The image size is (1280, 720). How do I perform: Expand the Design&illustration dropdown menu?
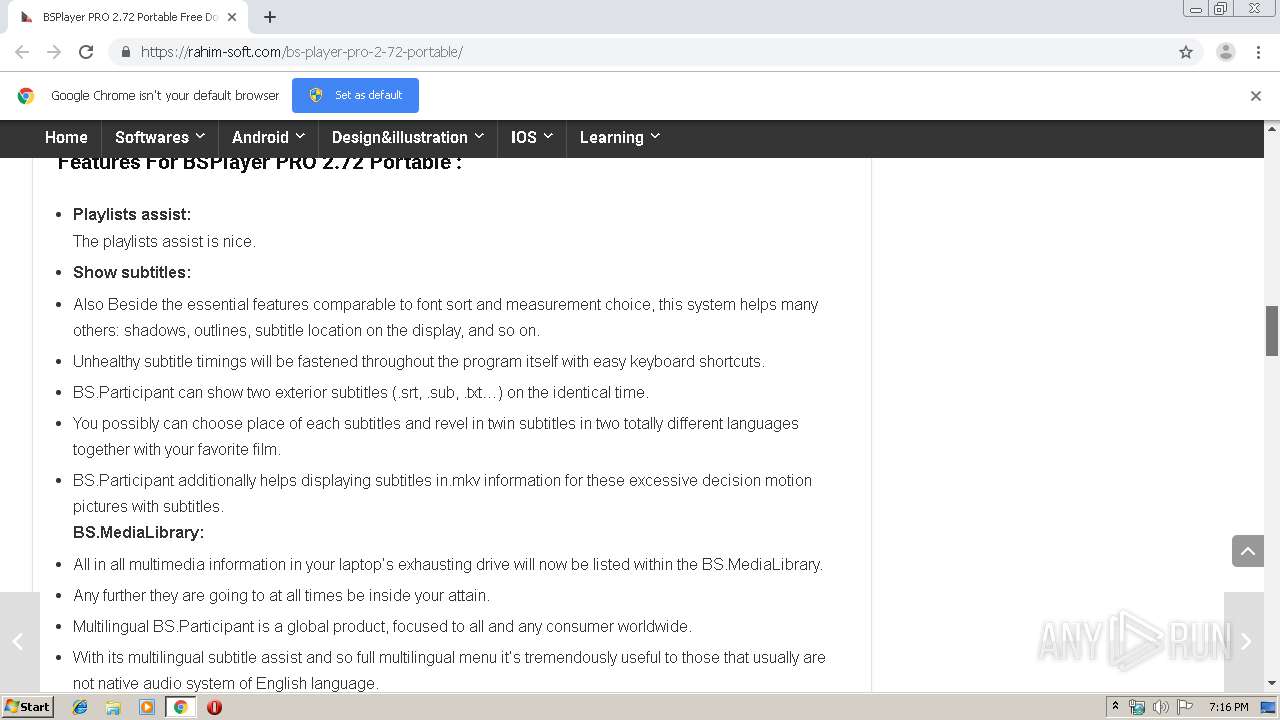pos(408,138)
